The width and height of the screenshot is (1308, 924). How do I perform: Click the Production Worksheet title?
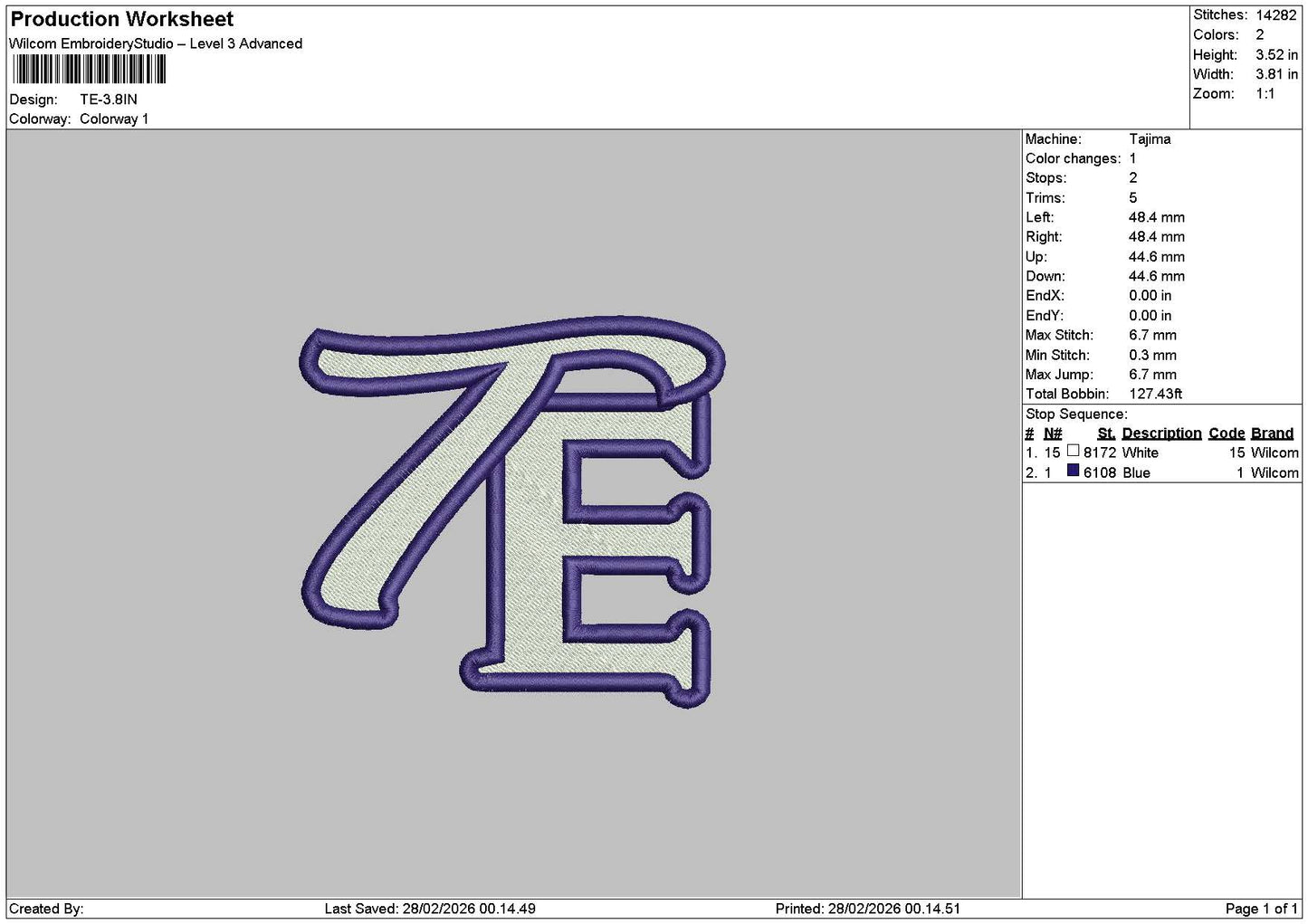pyautogui.click(x=121, y=19)
